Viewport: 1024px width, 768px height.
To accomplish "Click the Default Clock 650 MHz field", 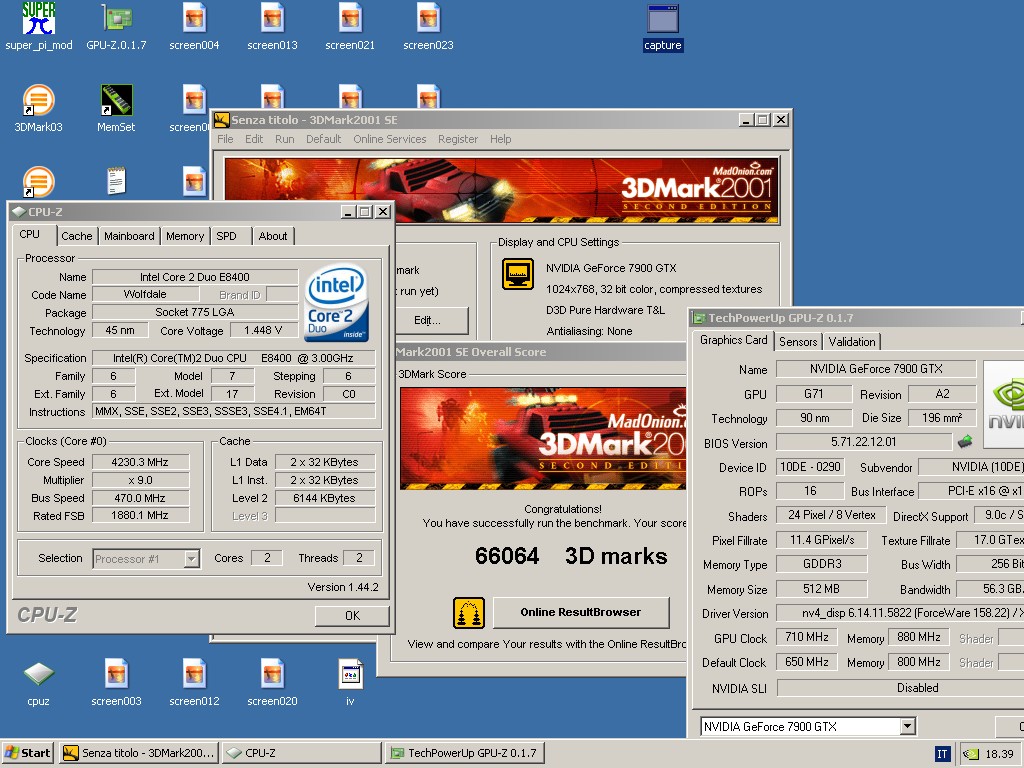I will pos(807,662).
